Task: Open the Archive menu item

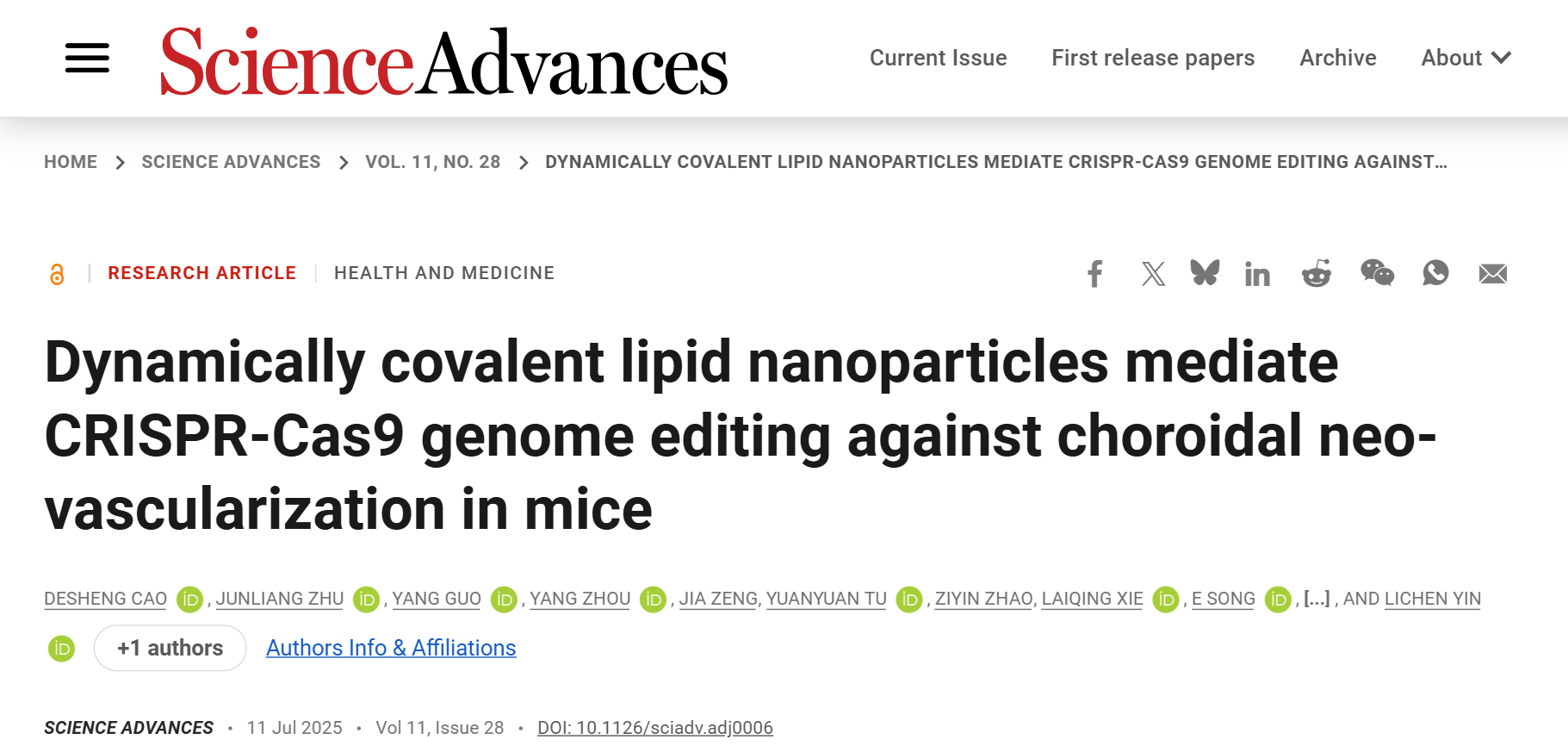Action: (1337, 58)
